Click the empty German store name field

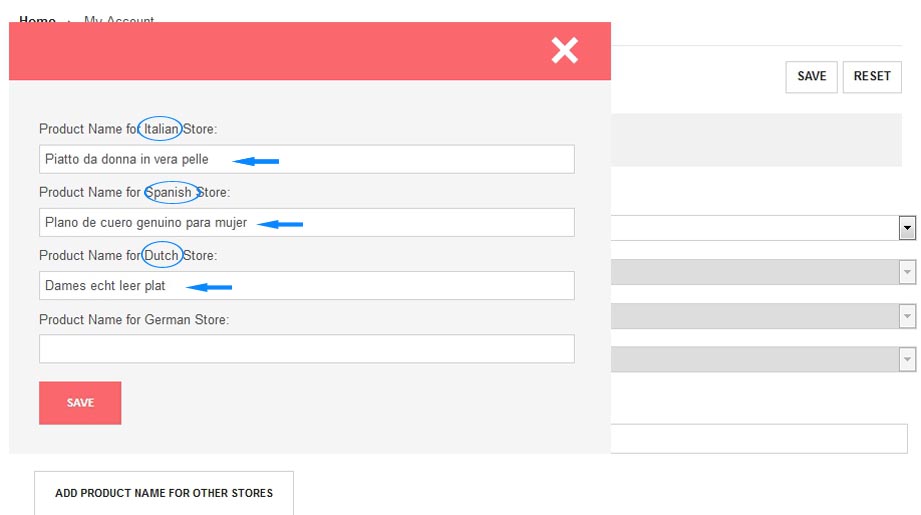(306, 349)
